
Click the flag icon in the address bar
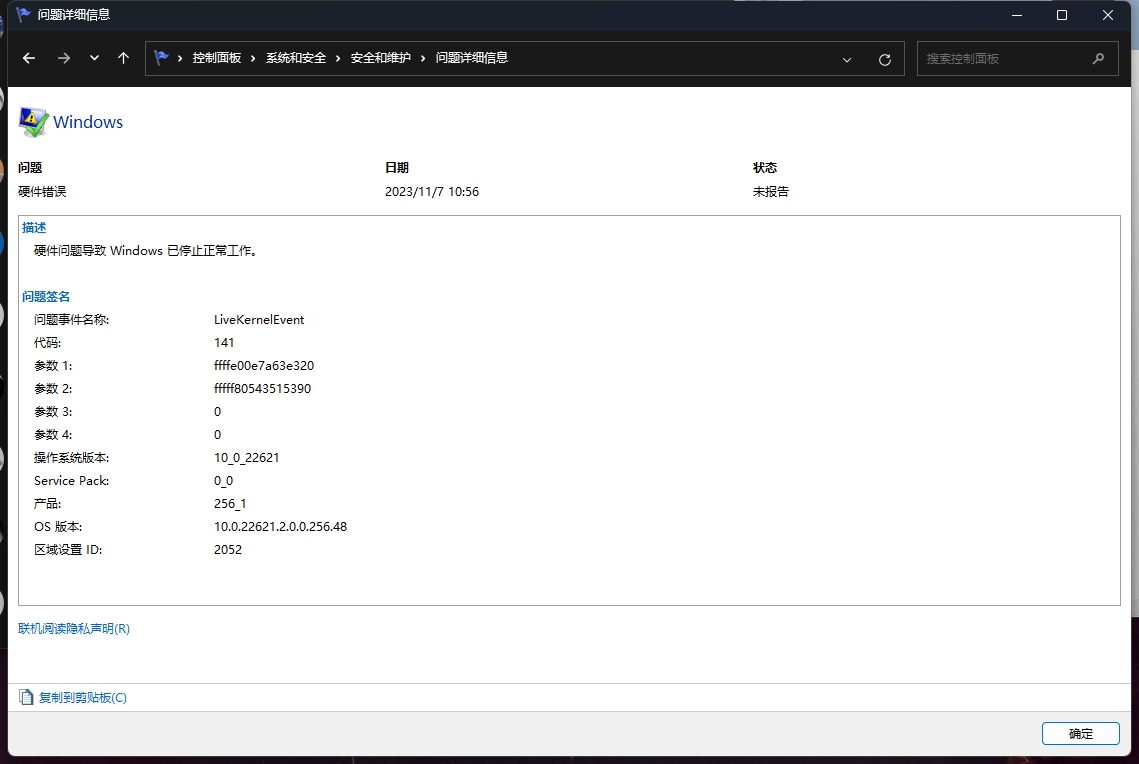tap(161, 58)
